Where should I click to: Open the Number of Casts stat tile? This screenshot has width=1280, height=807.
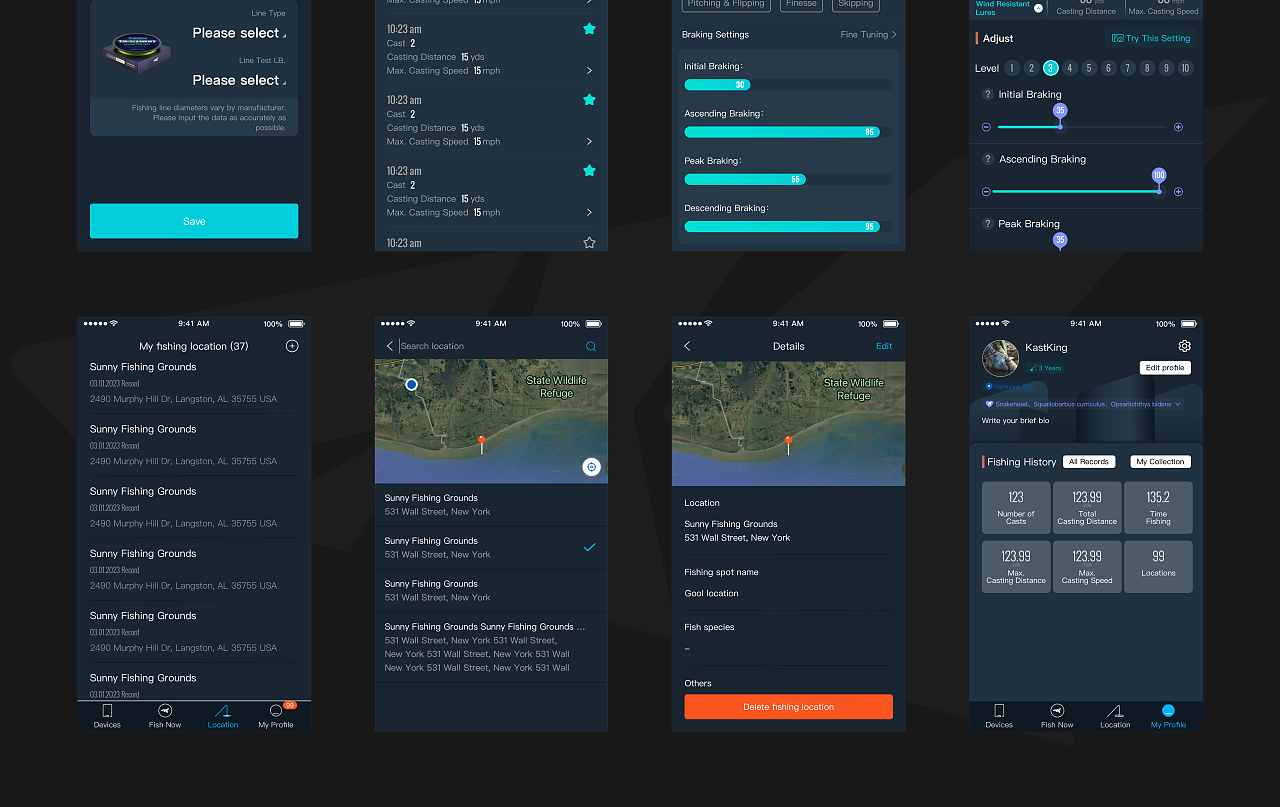coord(1016,508)
